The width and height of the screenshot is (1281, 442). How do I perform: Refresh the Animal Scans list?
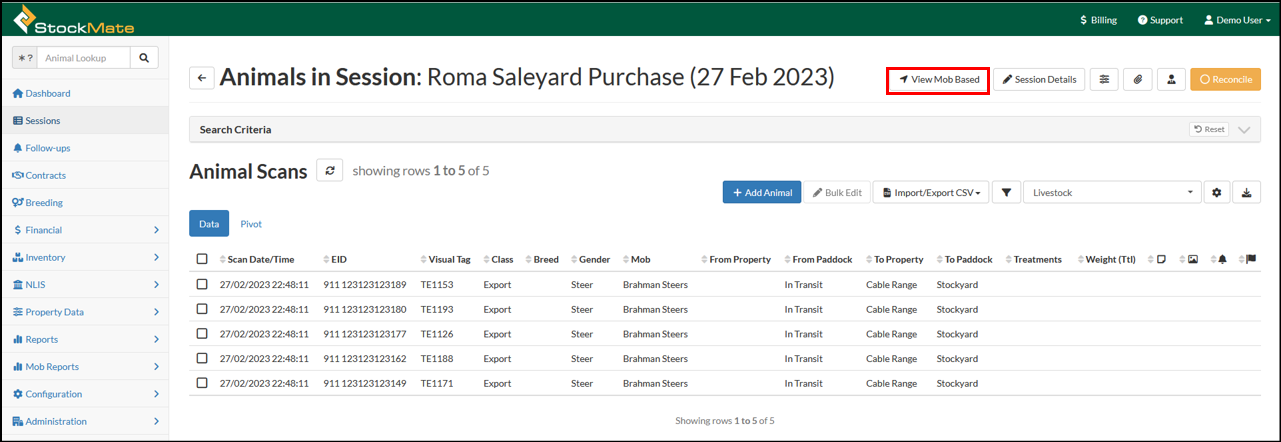(x=330, y=171)
